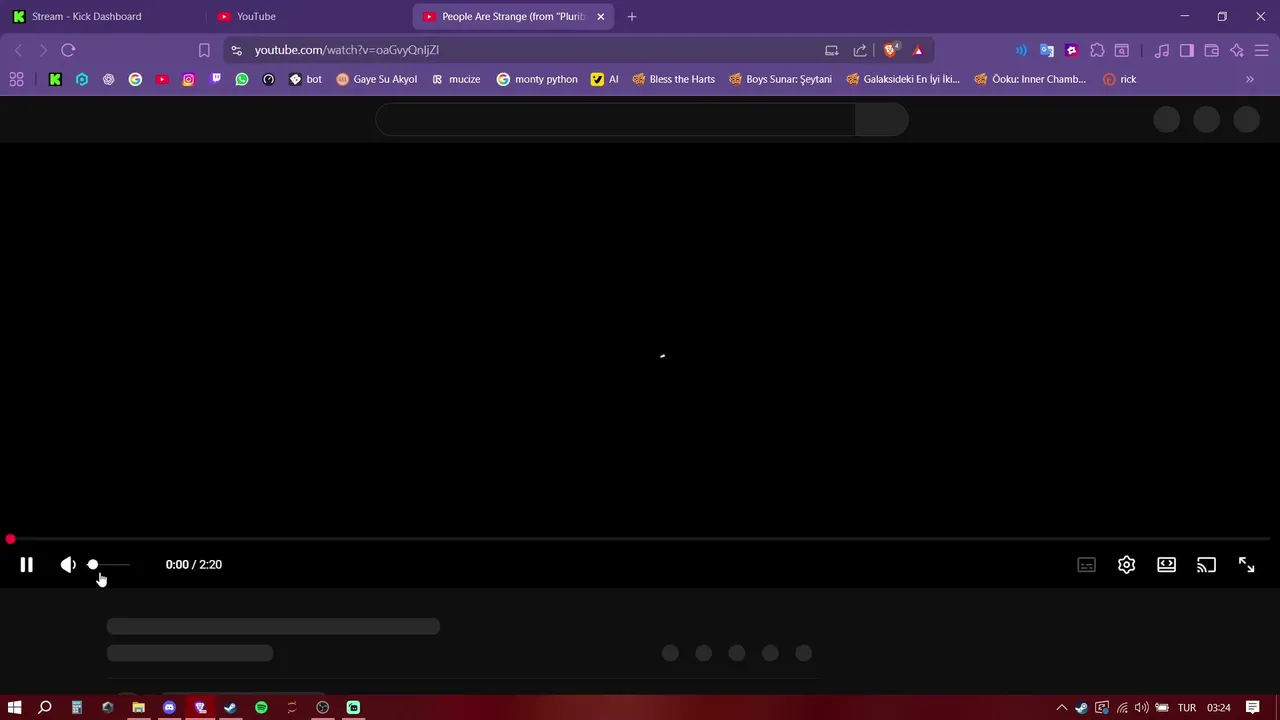Image resolution: width=1280 pixels, height=720 pixels.
Task: Open Windows Start menu
Action: (x=14, y=708)
